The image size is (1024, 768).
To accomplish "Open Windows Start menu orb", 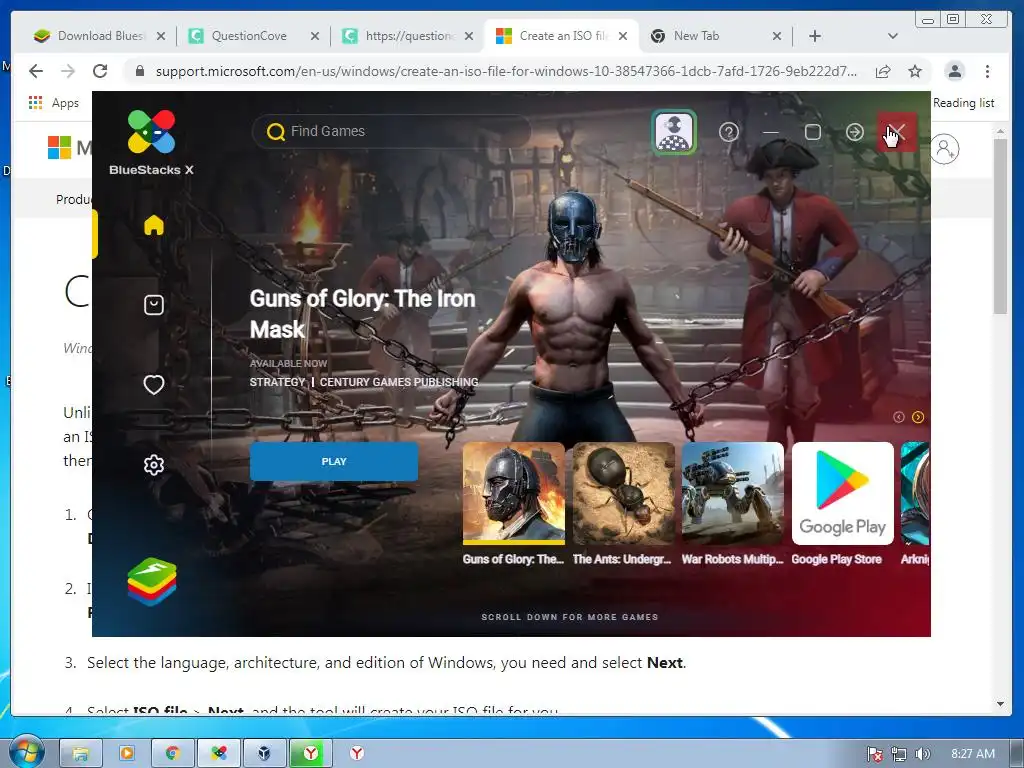I will (x=27, y=751).
